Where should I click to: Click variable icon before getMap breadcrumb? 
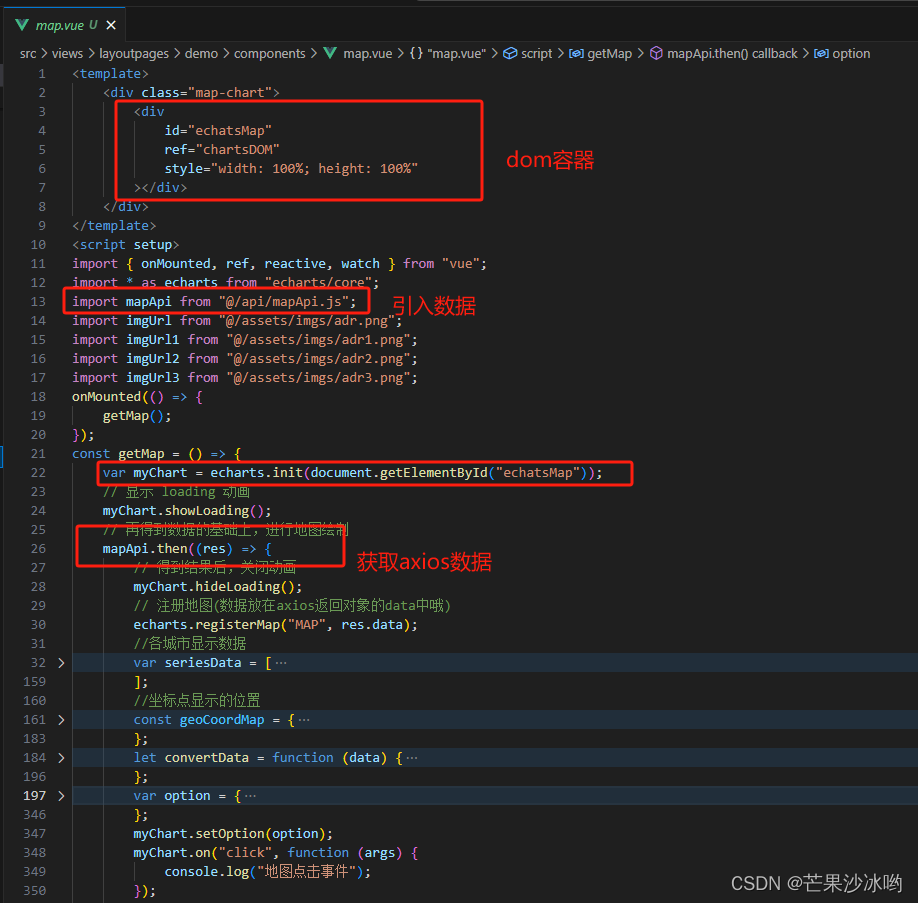(x=576, y=53)
